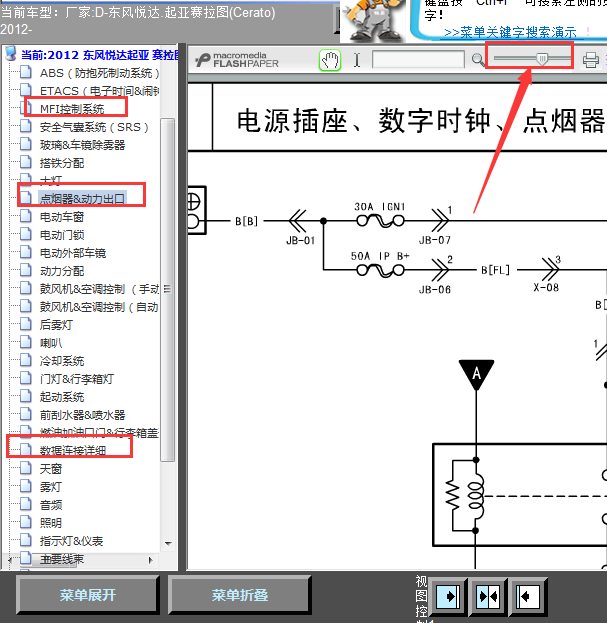This screenshot has height=625, width=607.
Task: Click the tree horizontal scrollbar right arrow
Action: click(x=151, y=560)
